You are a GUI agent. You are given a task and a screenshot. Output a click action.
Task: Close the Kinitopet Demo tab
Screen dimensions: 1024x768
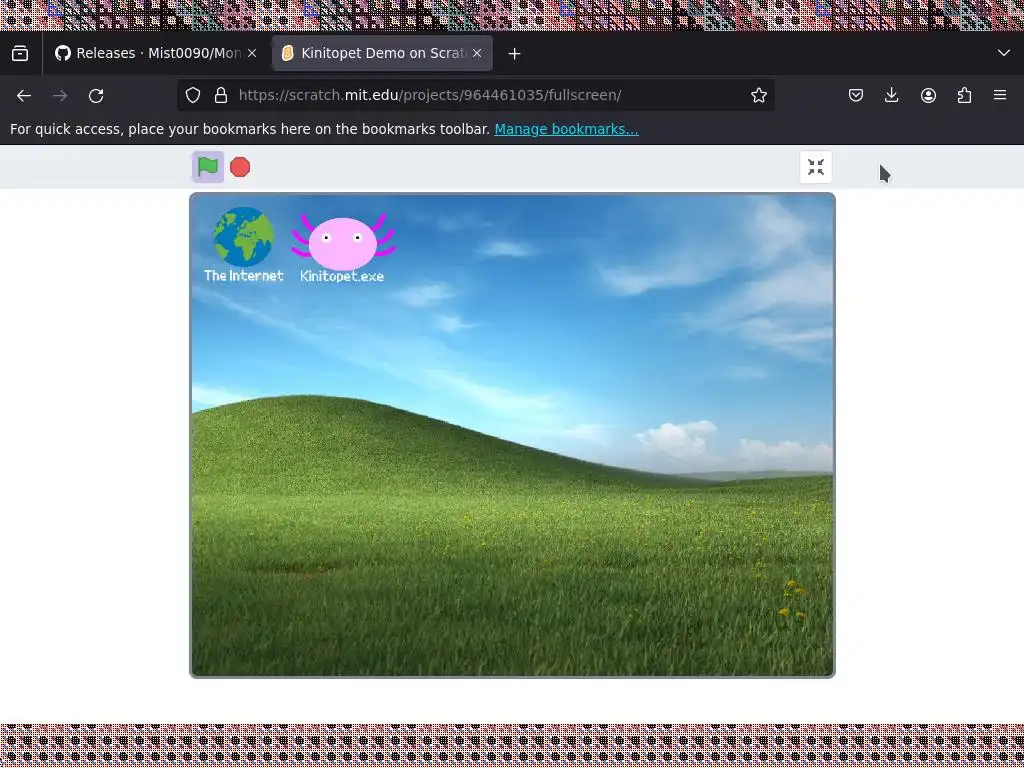(477, 54)
